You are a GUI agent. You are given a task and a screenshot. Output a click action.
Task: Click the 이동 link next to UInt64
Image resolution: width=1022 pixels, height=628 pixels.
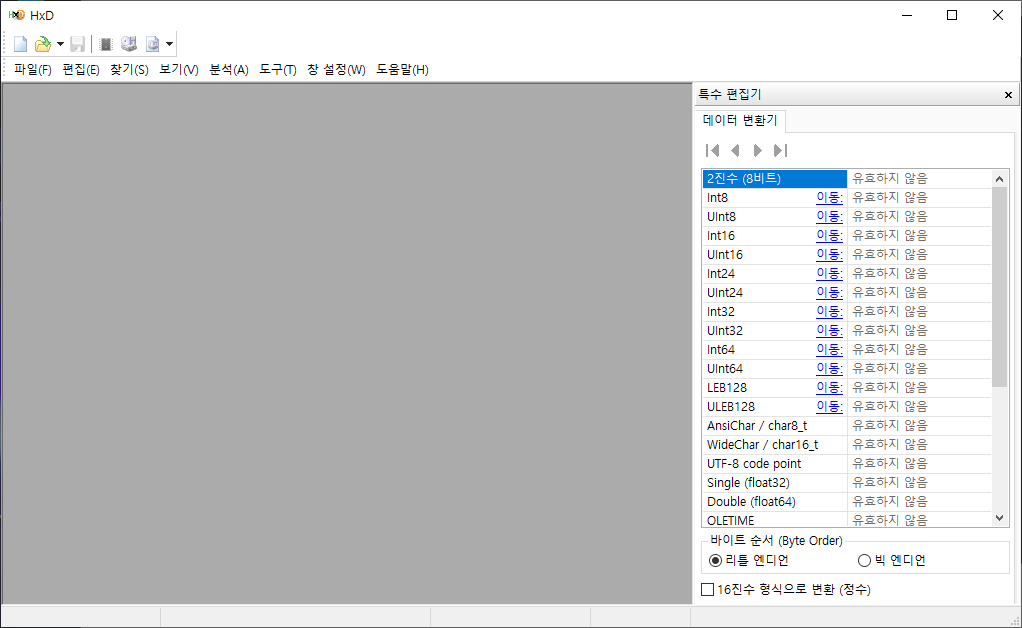(829, 369)
